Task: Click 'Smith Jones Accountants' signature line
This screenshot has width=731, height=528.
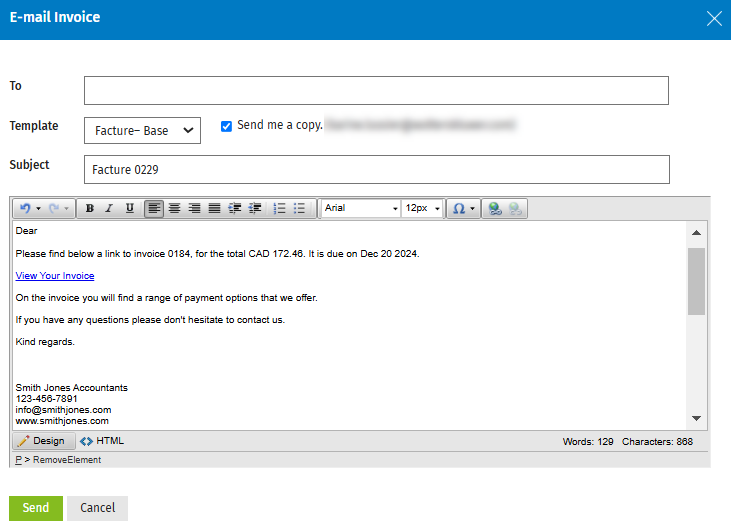Action: (71, 388)
